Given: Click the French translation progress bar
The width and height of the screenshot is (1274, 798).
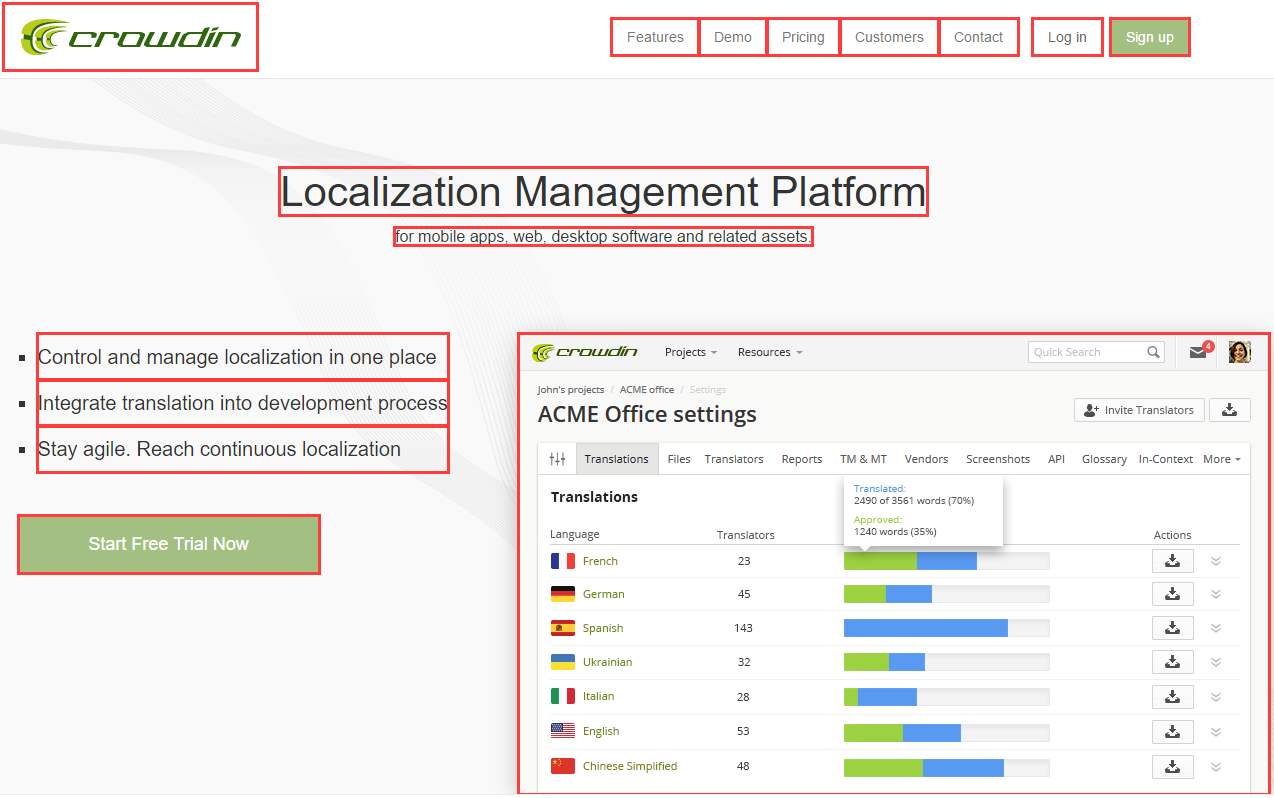Looking at the screenshot, I should [x=946, y=561].
